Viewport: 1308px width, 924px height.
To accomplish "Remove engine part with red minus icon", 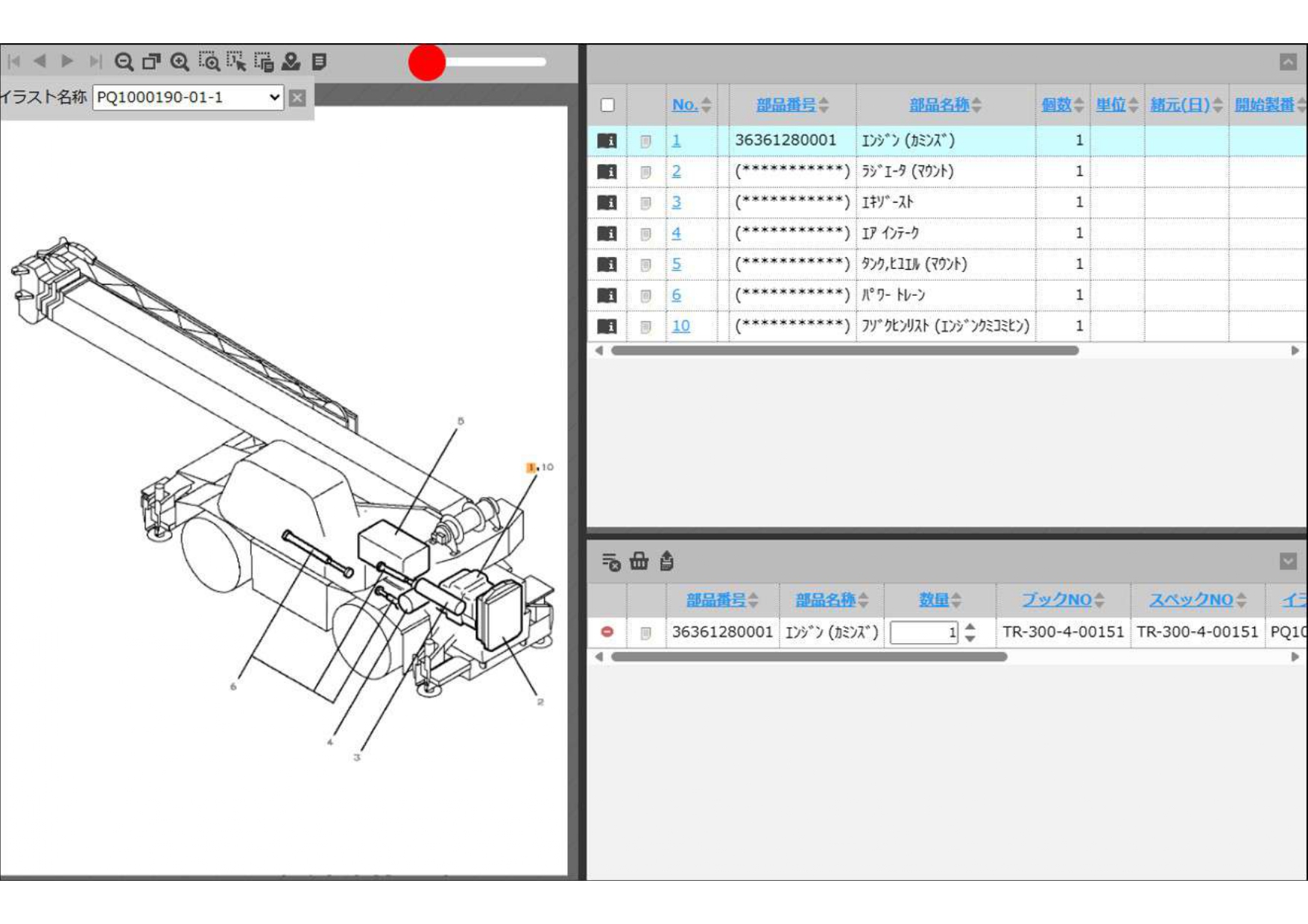I will tap(607, 632).
